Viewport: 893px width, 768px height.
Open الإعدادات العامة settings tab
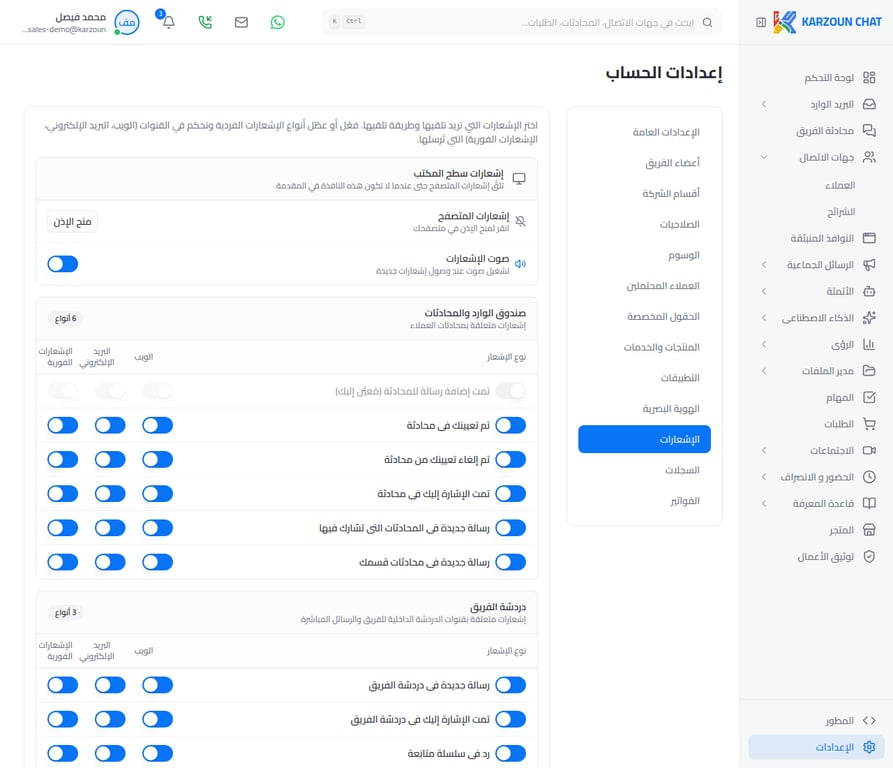(644, 132)
